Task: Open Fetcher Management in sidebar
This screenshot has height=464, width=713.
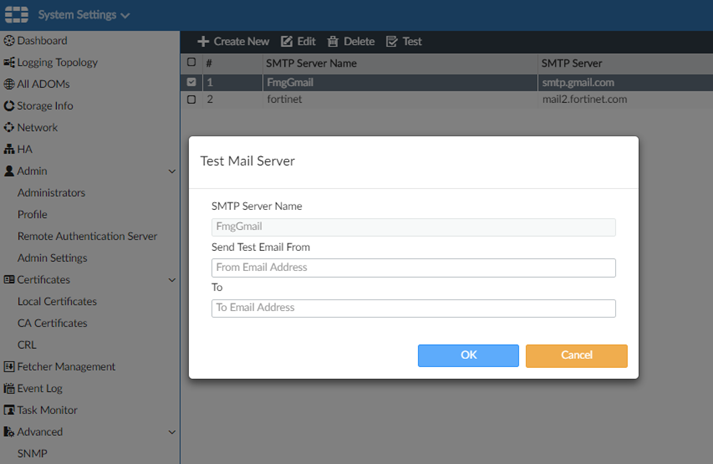Action: point(65,367)
